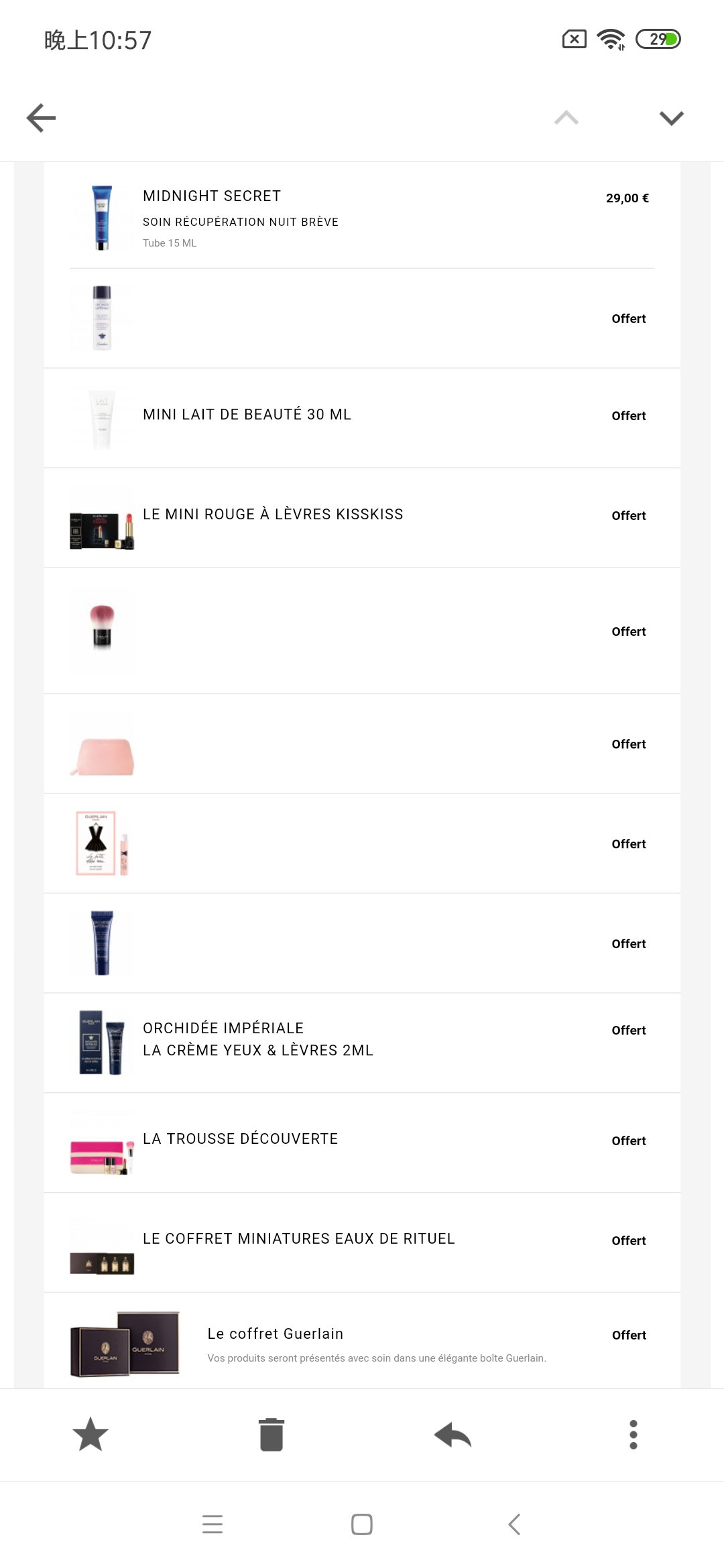This screenshot has width=724, height=1568.
Task: Open the MIDNIGHT SECRET product title
Action: tap(212, 196)
